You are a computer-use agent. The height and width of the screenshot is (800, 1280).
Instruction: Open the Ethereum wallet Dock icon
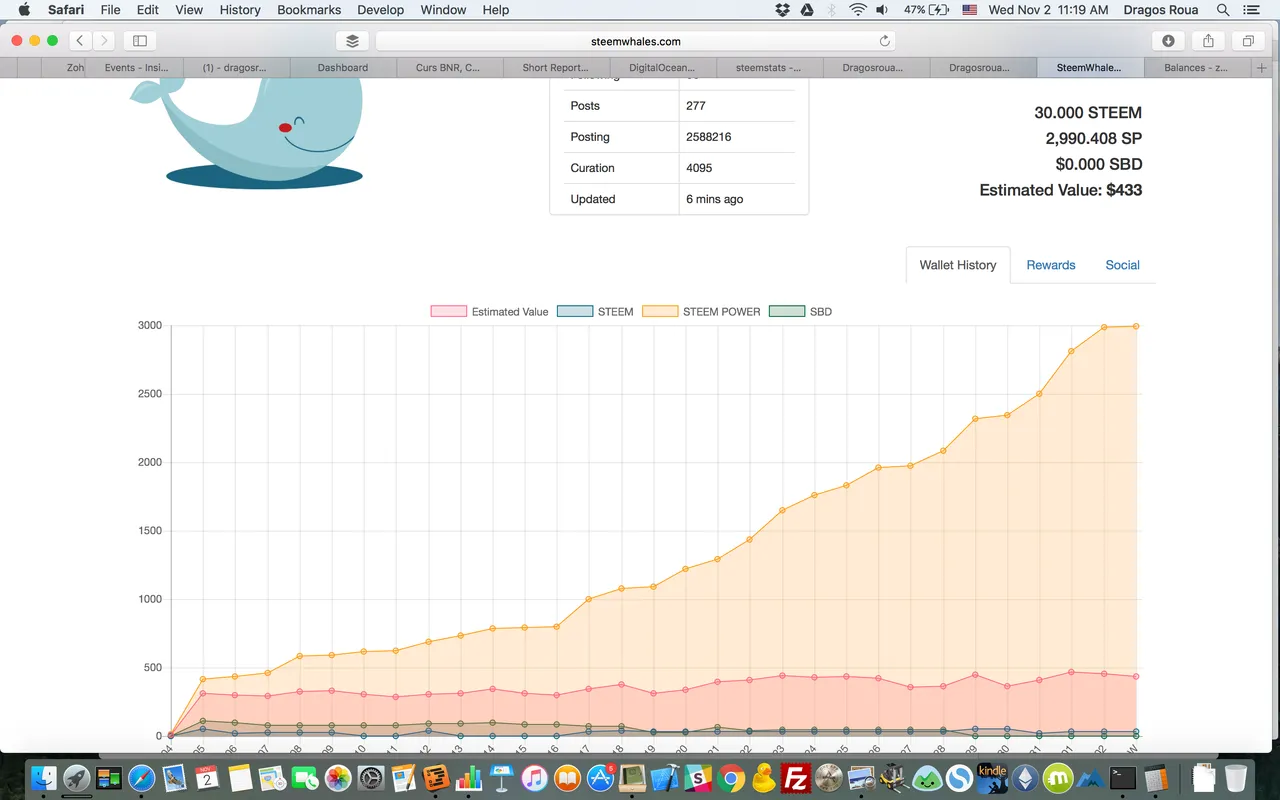click(x=1025, y=778)
